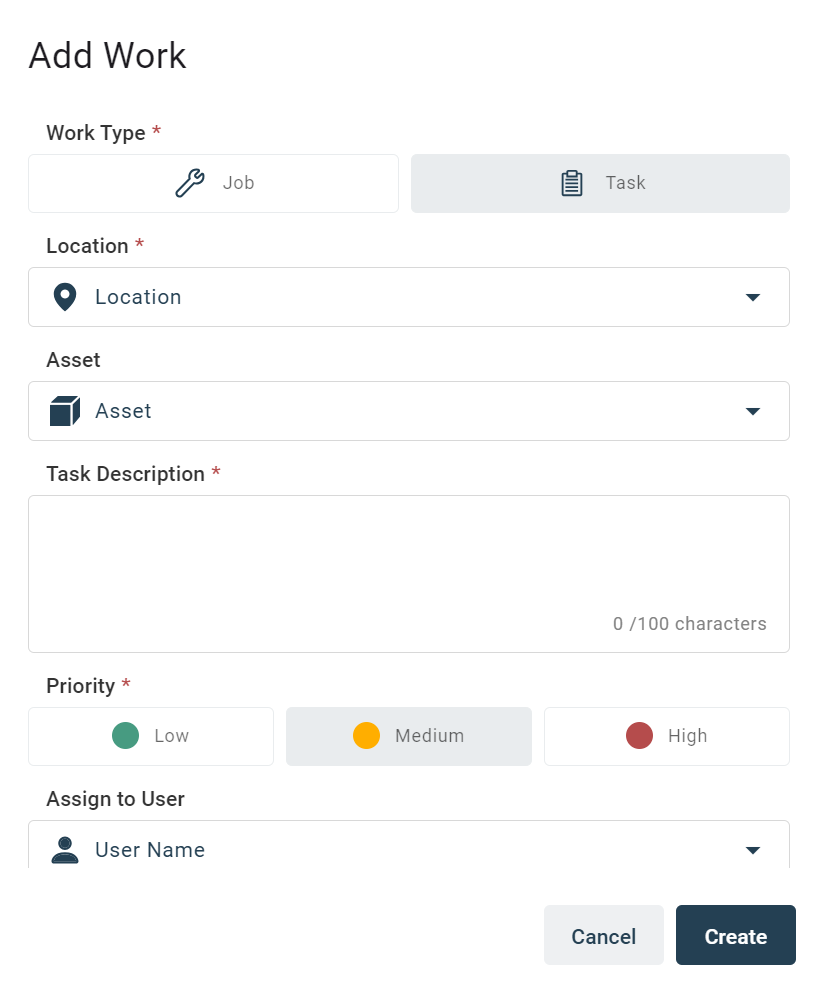Switch work type to Job

tap(213, 183)
